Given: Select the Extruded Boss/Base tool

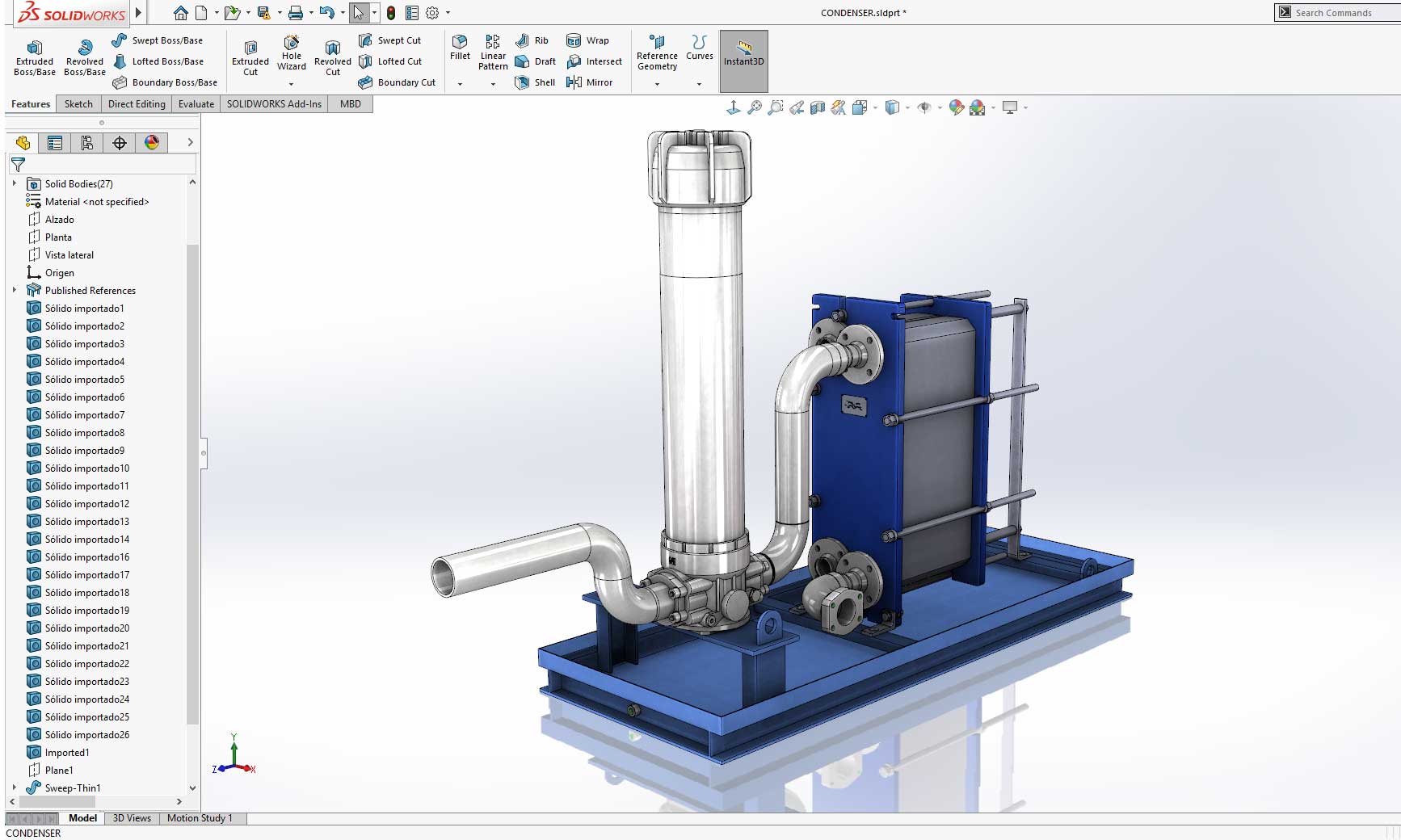Looking at the screenshot, I should tap(34, 57).
